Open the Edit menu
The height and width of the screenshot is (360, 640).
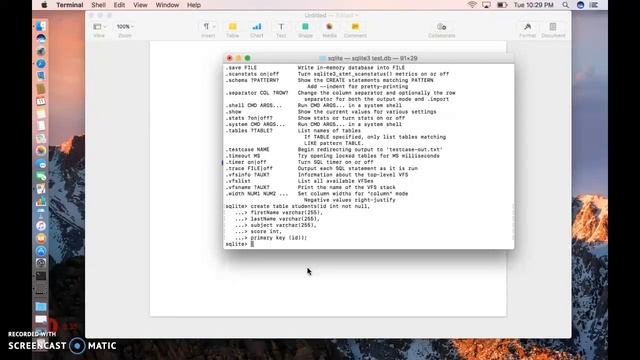[x=119, y=5]
